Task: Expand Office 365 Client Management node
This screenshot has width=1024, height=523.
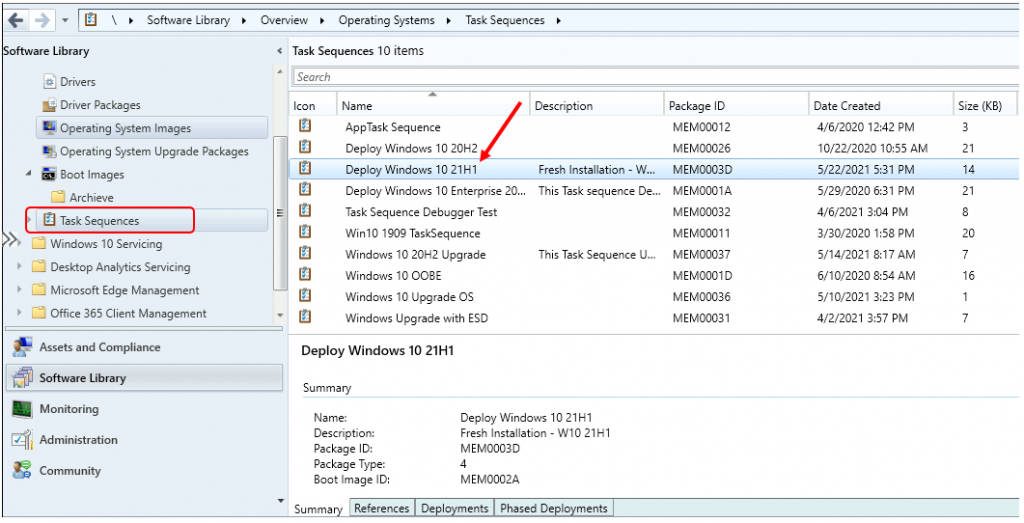Action: 20,313
